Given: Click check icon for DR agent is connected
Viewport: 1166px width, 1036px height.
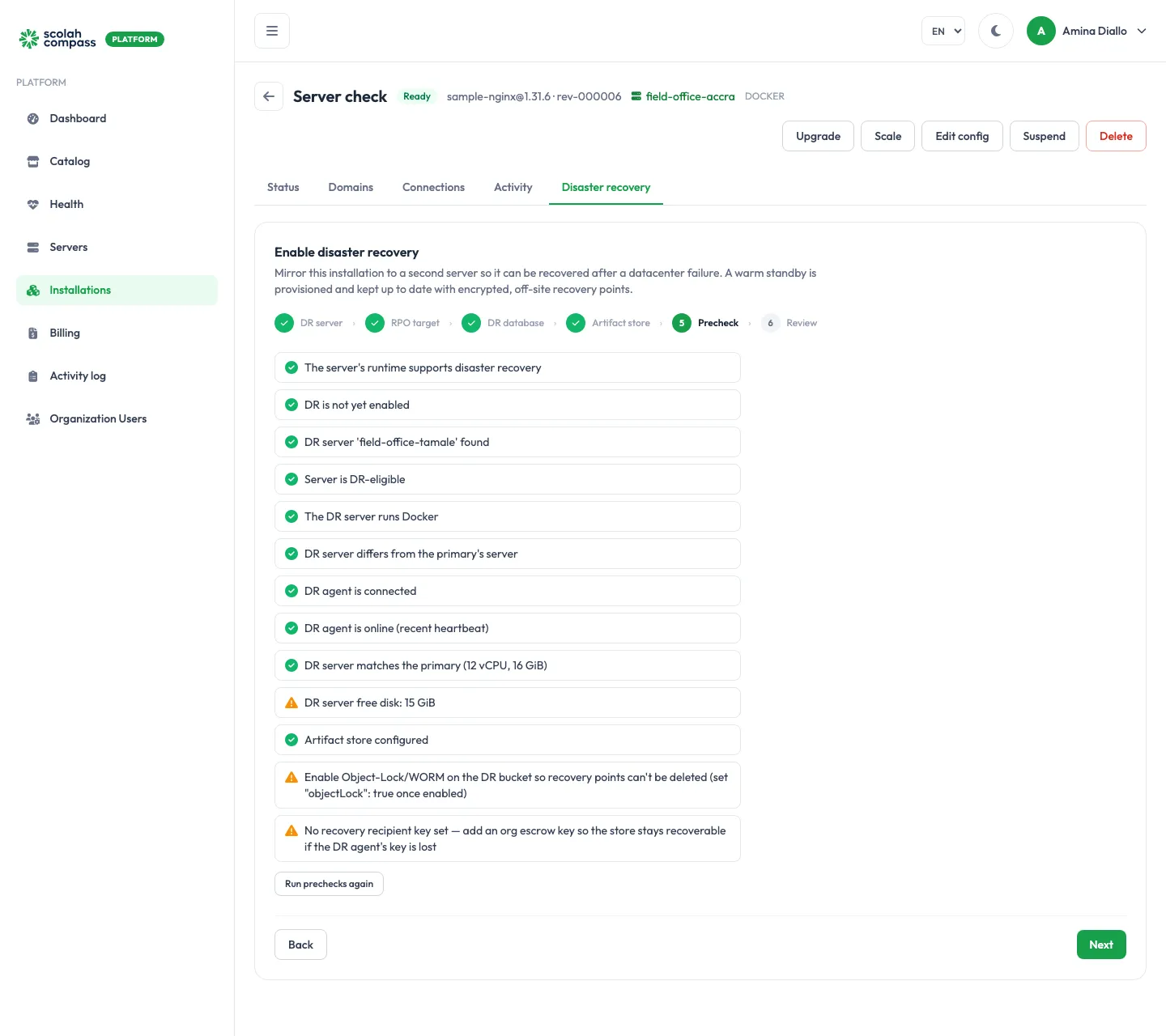Looking at the screenshot, I should [x=291, y=591].
